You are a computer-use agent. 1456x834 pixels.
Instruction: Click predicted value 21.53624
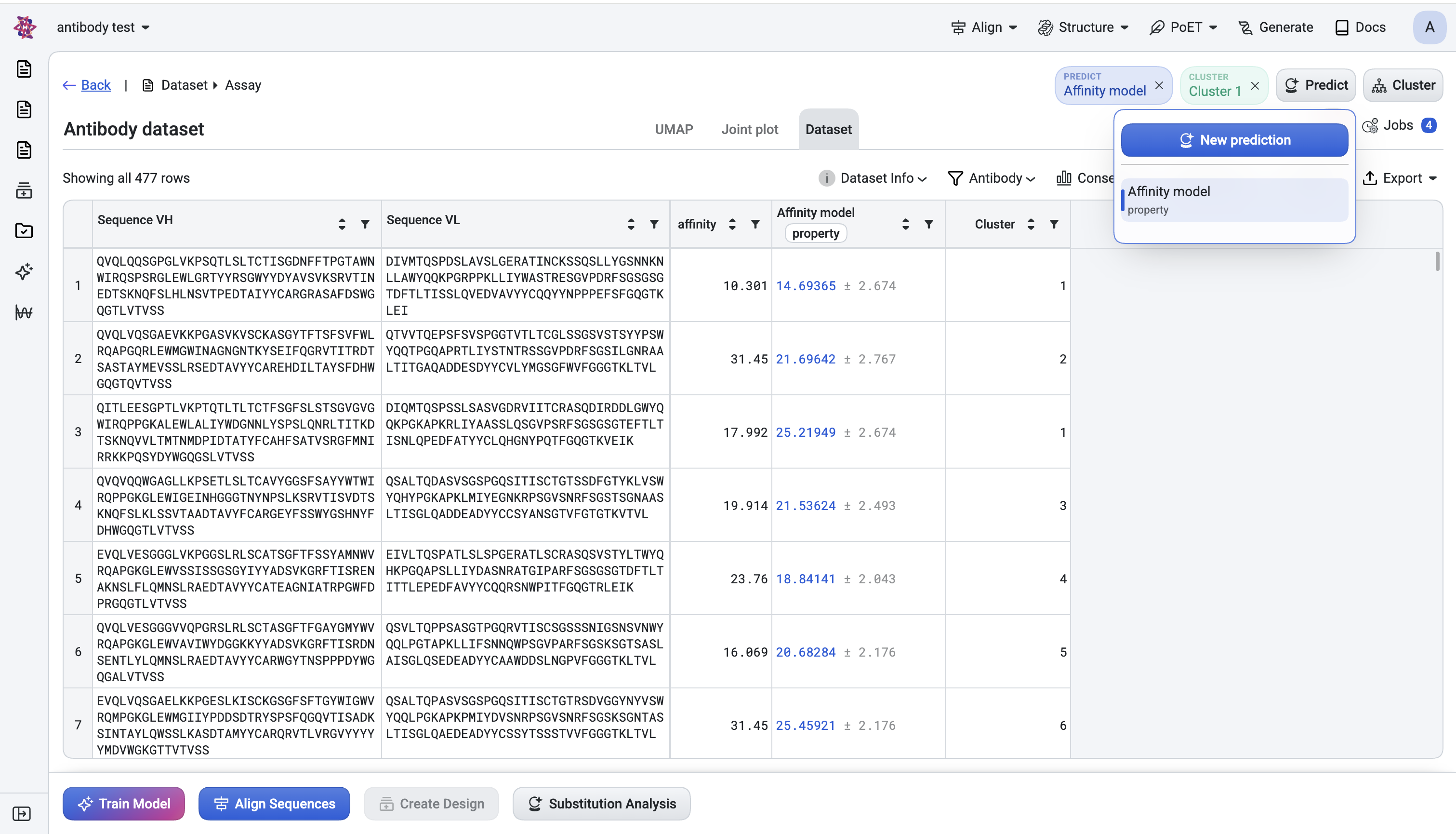click(x=805, y=506)
